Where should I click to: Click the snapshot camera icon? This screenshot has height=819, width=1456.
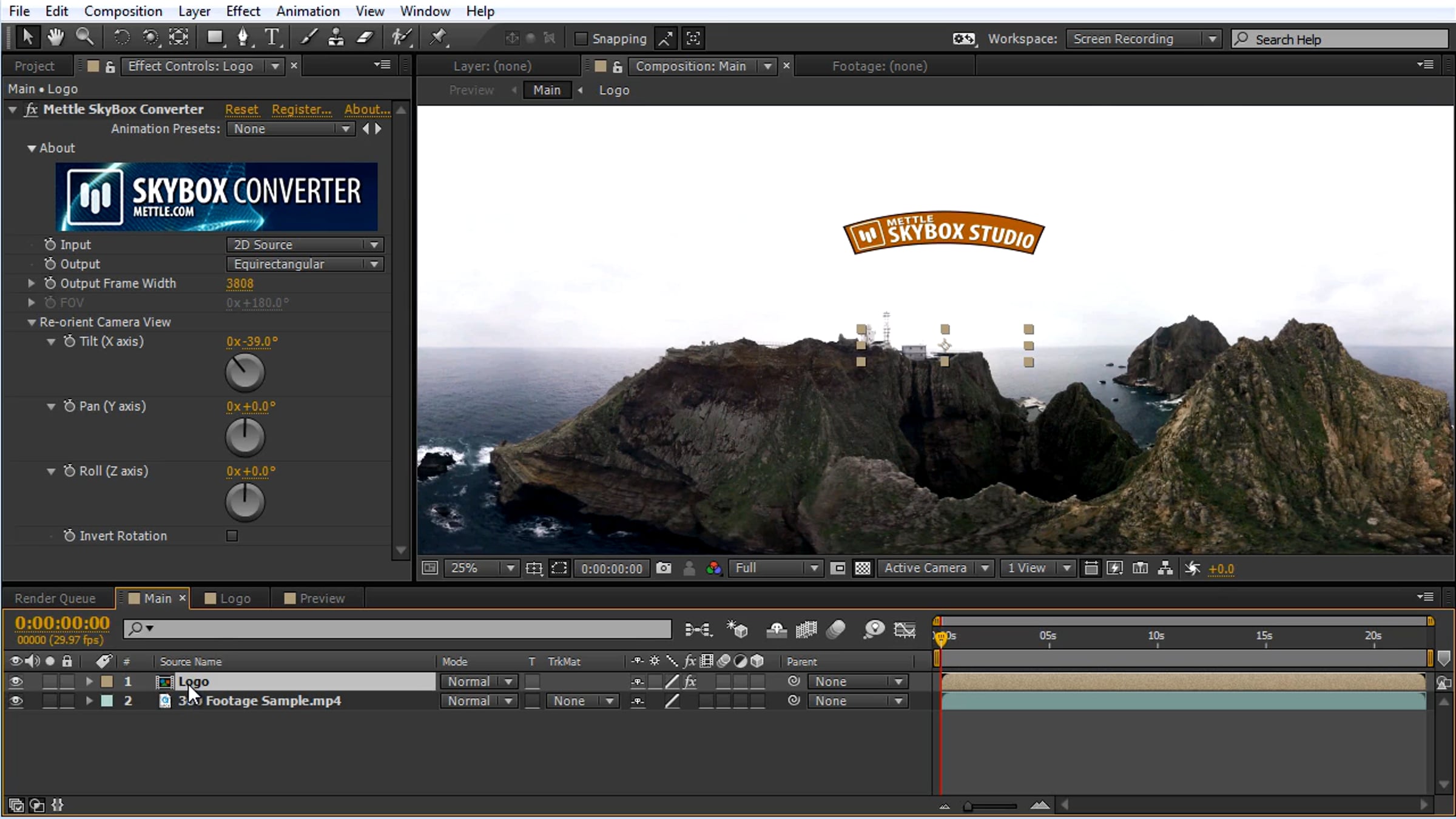664,568
